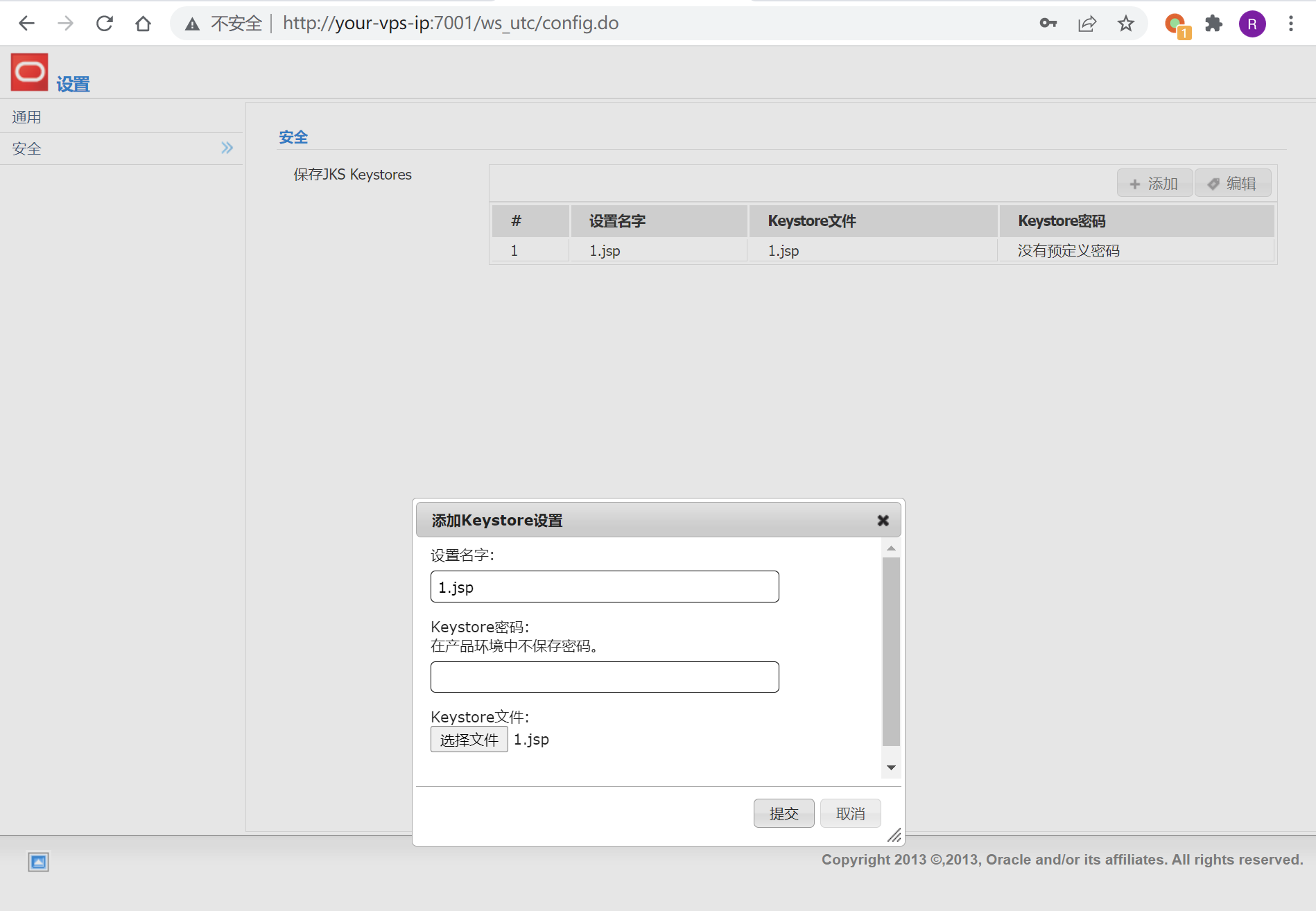Reload the current page
Viewport: 1316px width, 911px height.
104,24
